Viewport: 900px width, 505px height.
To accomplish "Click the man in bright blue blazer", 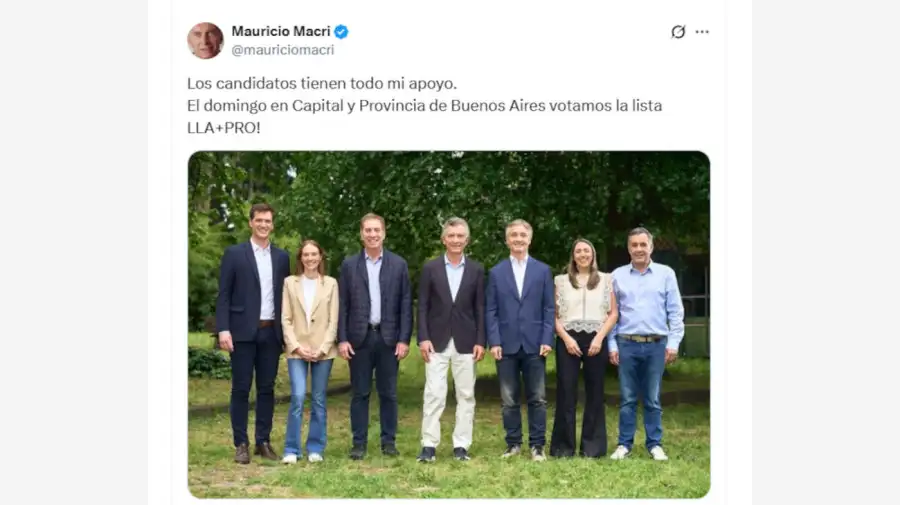I will click(x=520, y=339).
